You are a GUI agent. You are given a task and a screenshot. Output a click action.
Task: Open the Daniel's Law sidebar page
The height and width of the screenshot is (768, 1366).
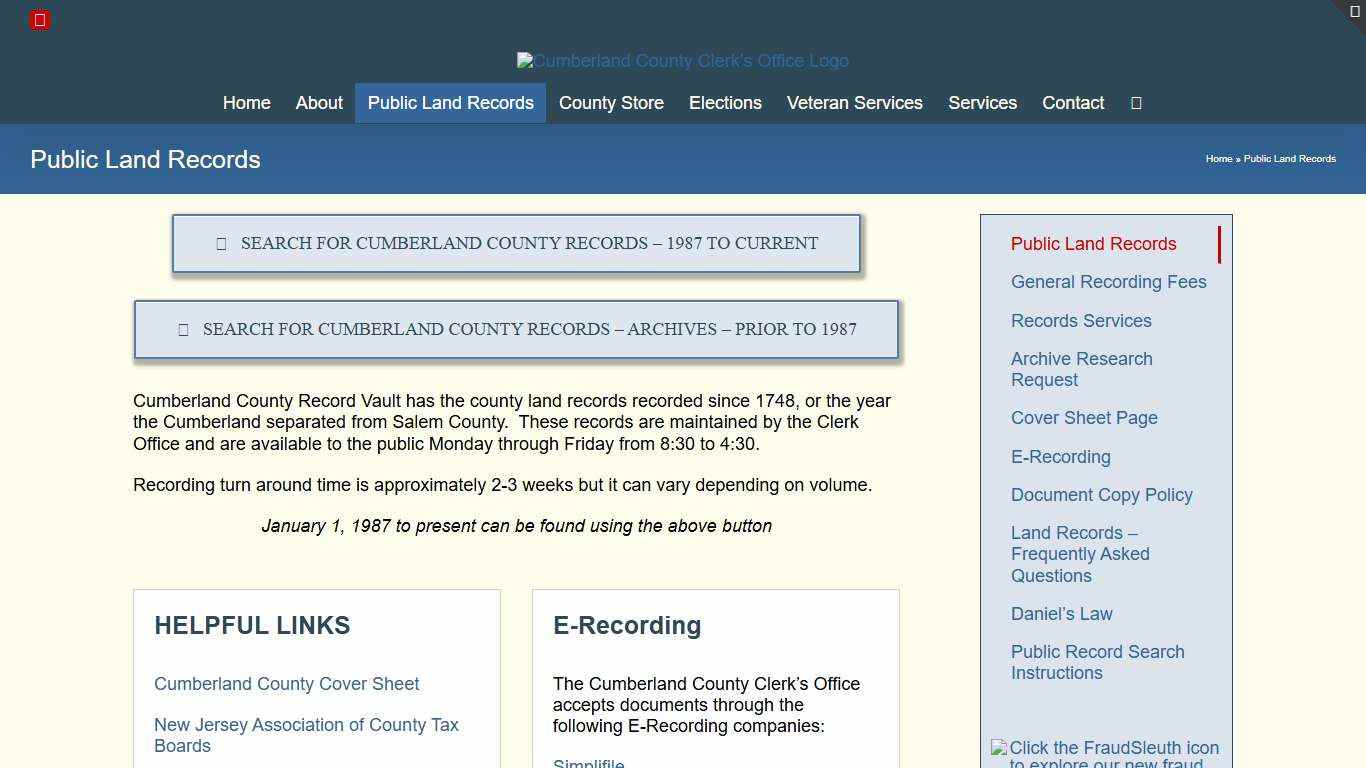pyautogui.click(x=1062, y=614)
